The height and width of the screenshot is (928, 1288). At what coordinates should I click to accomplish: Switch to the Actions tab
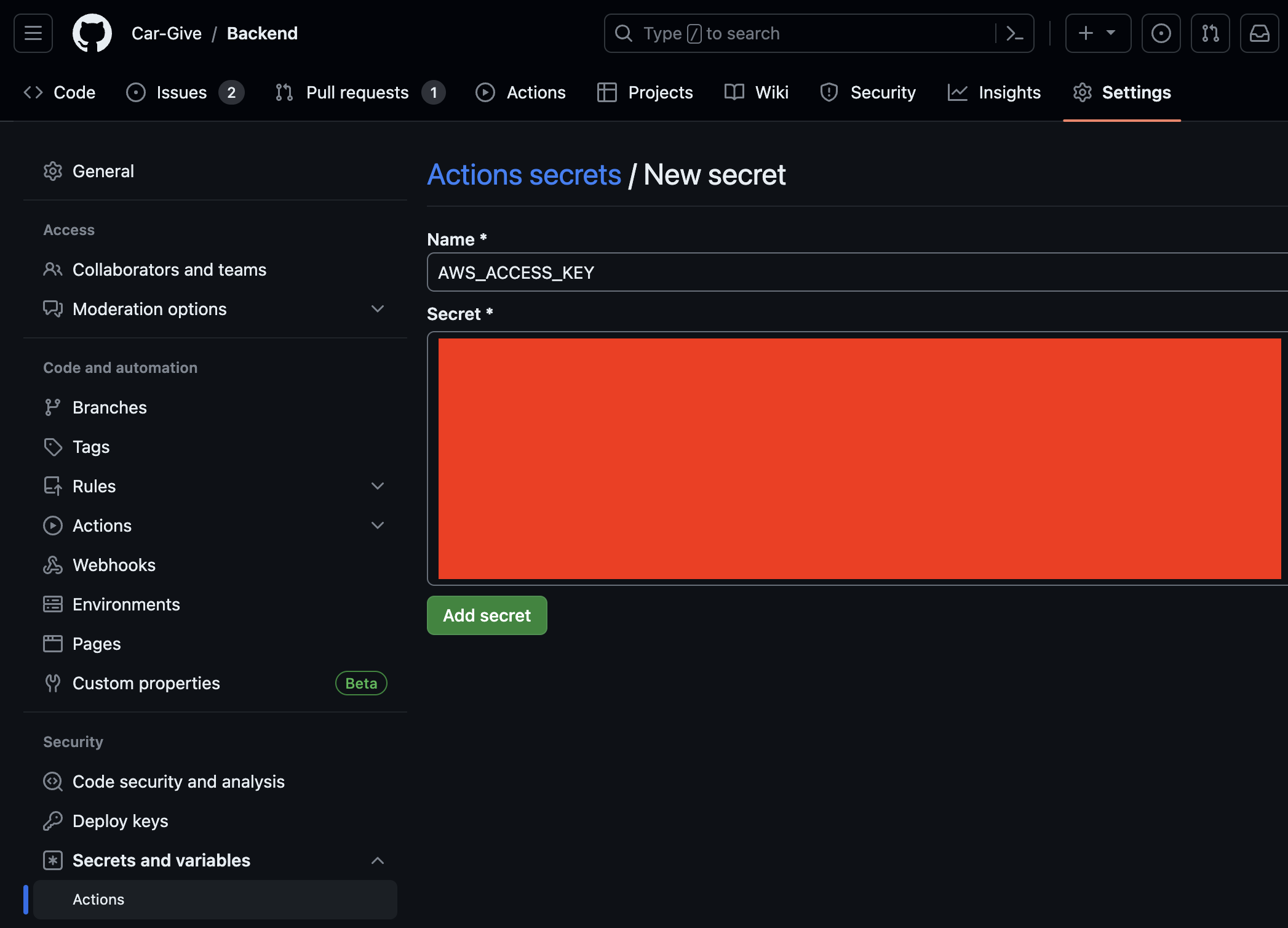(x=520, y=92)
